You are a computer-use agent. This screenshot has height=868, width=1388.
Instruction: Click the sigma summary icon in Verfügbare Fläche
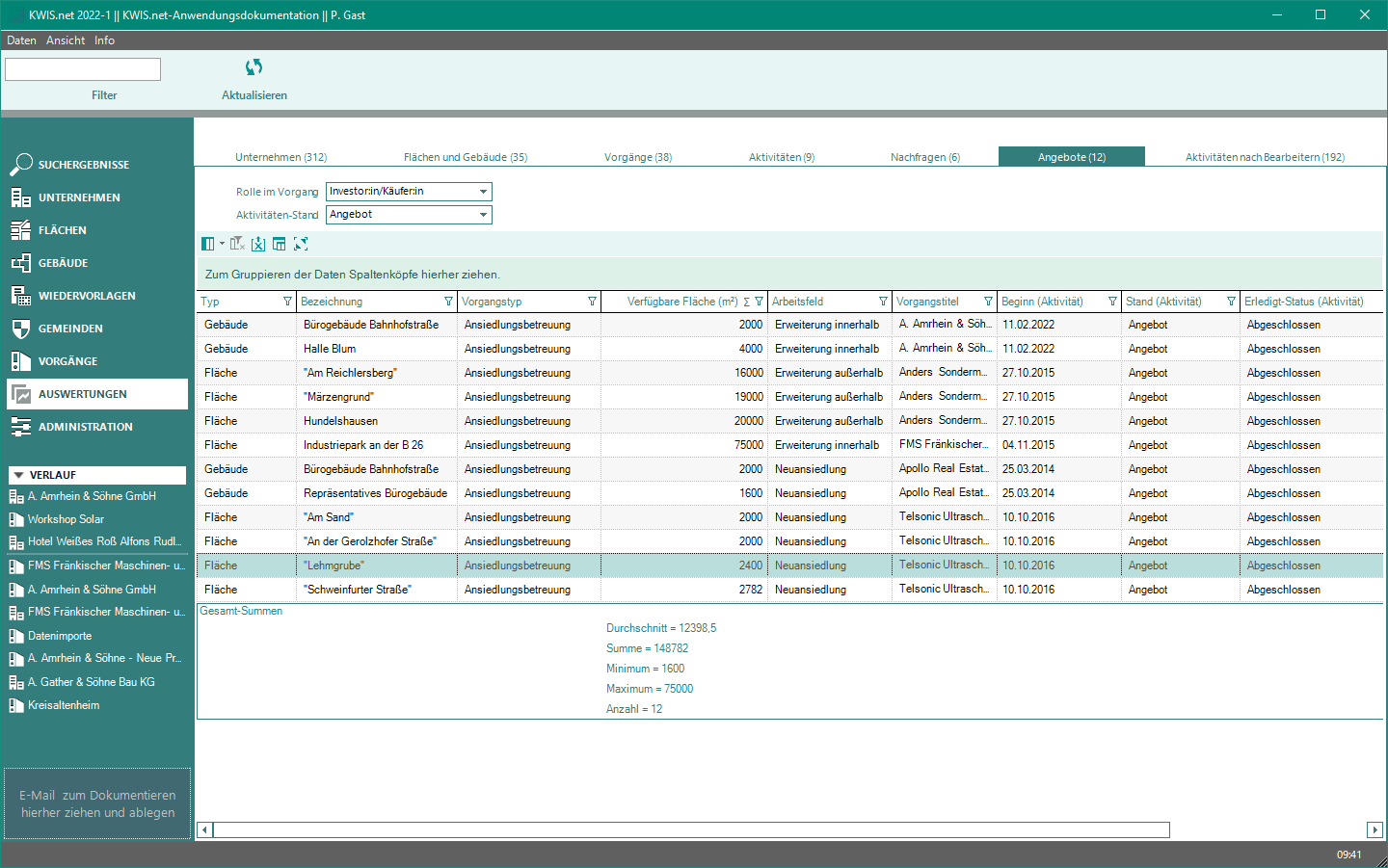click(x=747, y=302)
